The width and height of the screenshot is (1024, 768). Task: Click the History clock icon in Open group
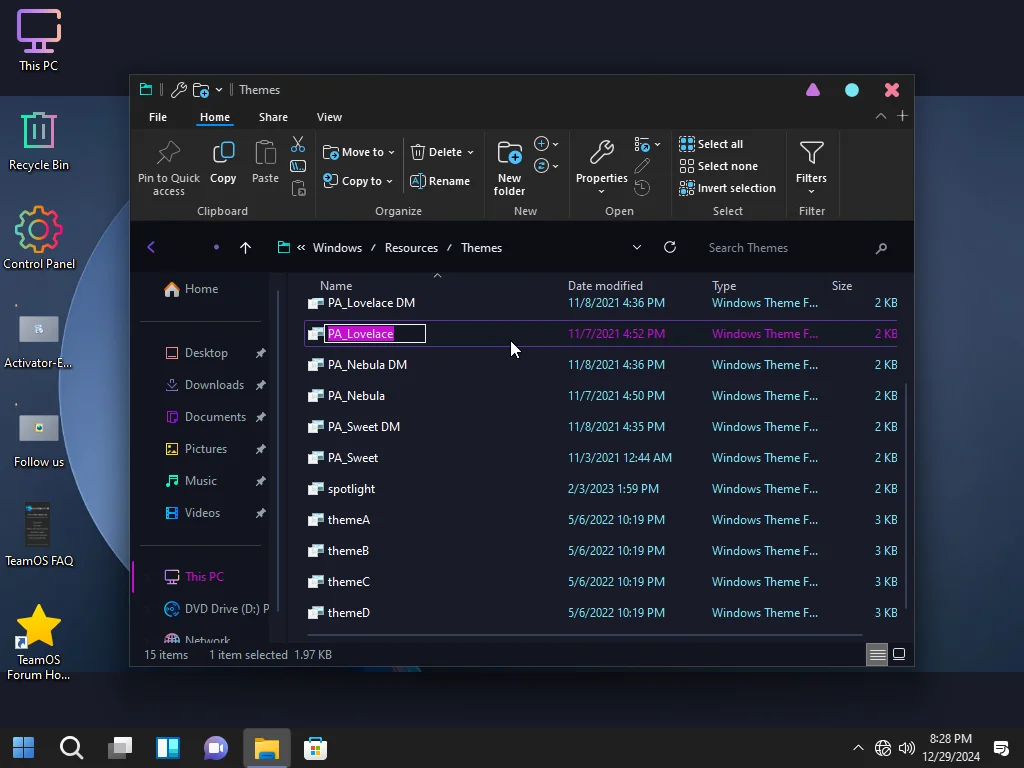coord(643,188)
